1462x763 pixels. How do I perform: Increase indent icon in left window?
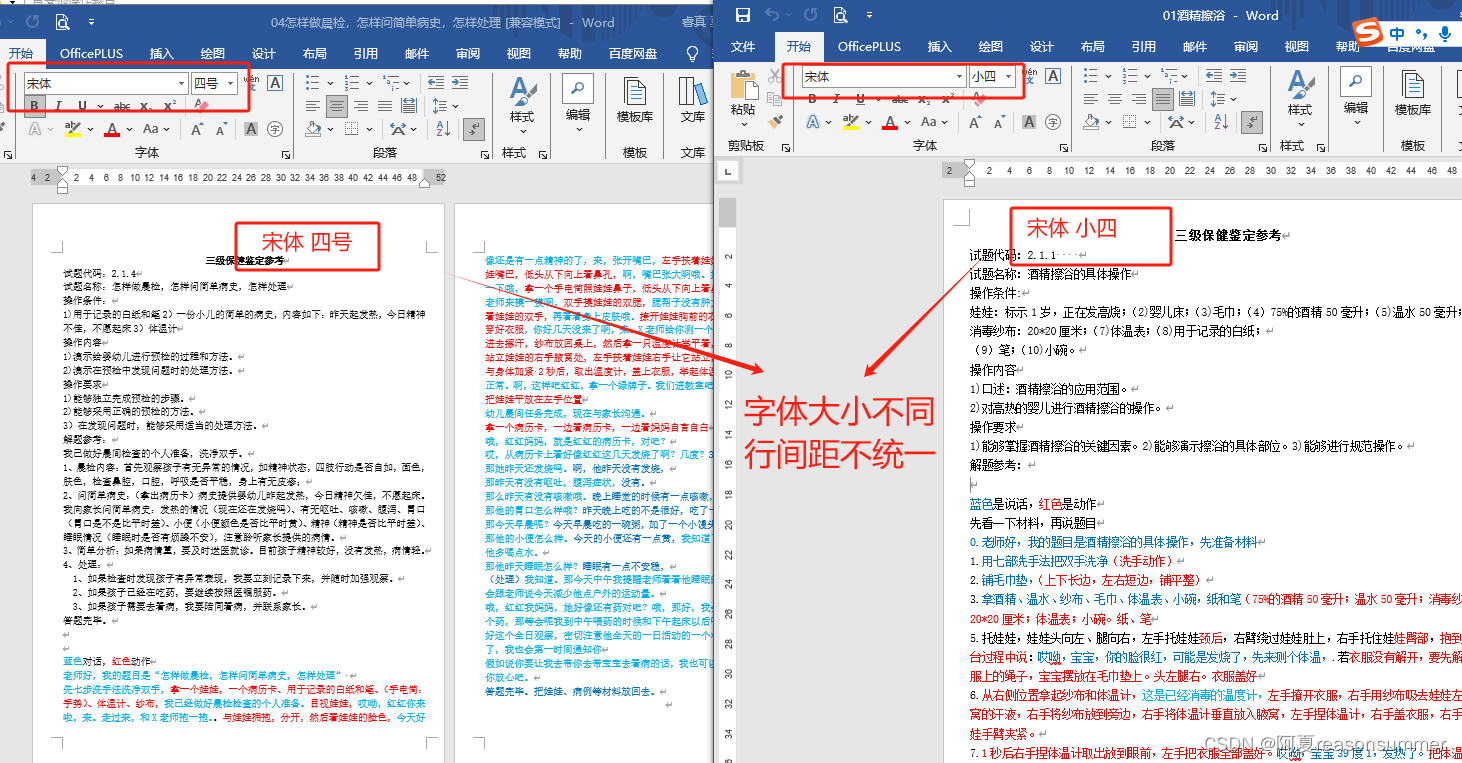460,83
